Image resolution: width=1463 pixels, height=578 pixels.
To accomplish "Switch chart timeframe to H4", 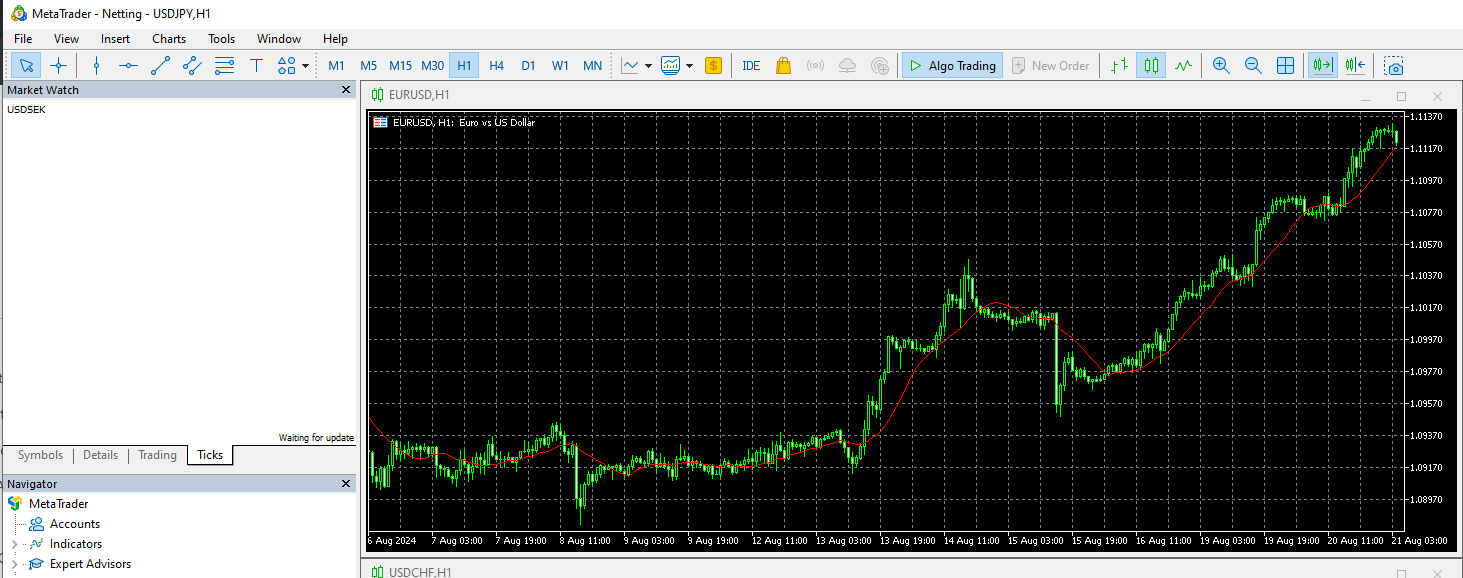I will tap(496, 65).
